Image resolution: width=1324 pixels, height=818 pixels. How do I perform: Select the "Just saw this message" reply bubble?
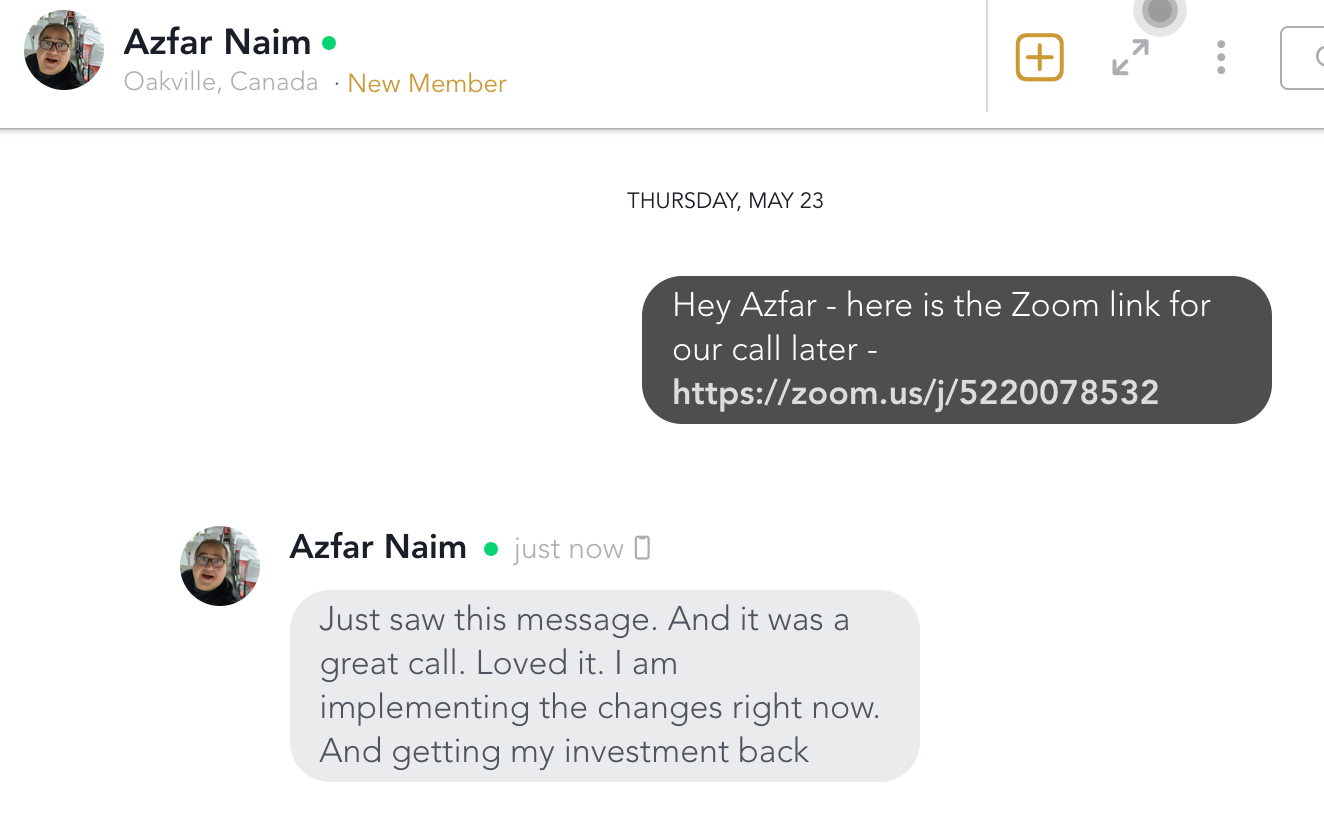coord(603,685)
